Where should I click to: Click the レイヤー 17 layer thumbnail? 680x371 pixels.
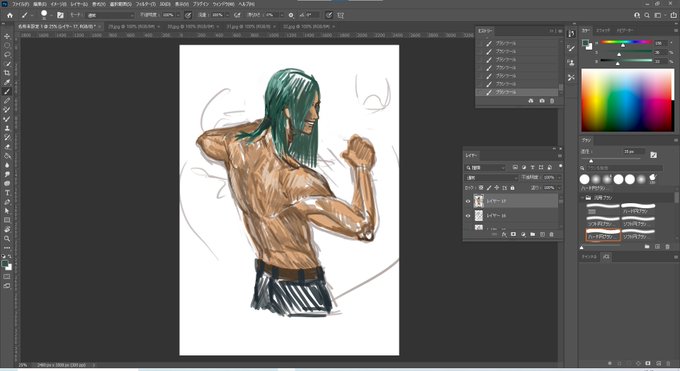(479, 201)
